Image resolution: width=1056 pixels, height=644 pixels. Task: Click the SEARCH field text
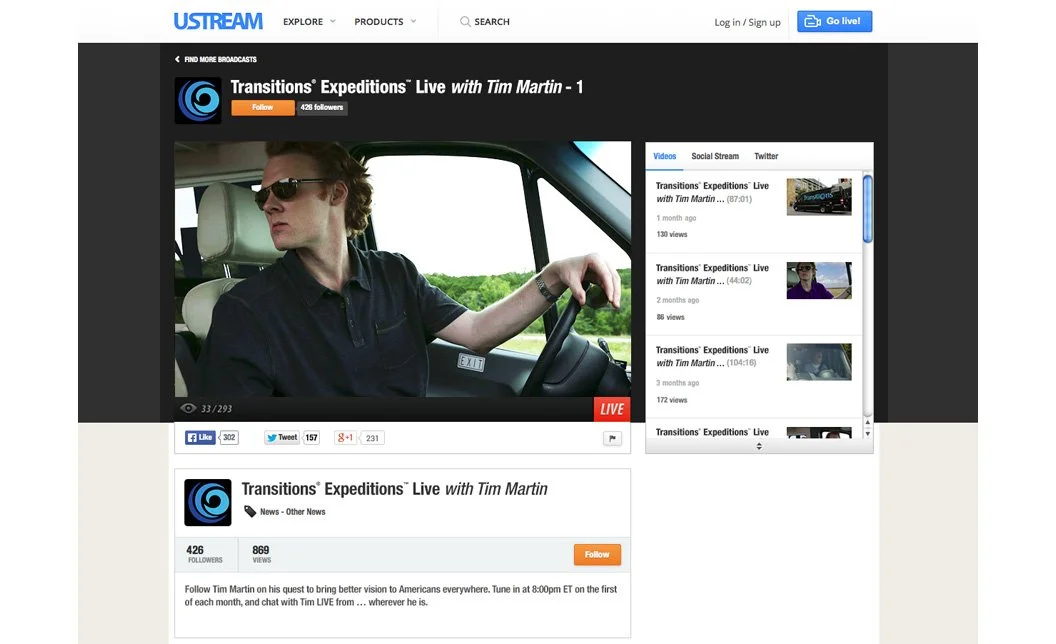coord(492,22)
